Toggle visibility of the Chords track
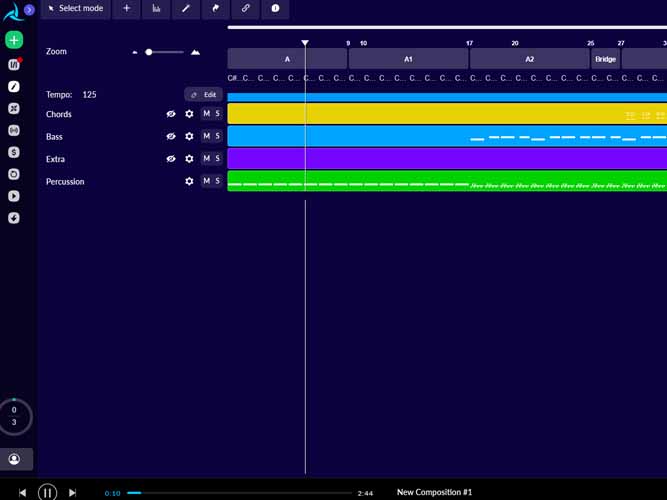667x500 pixels. click(x=171, y=114)
